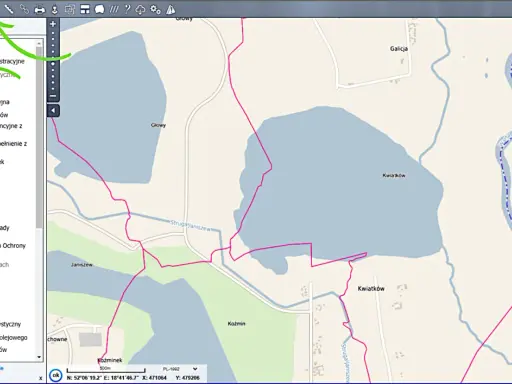Open the PL-1992 coordinate system dropdown
The image size is (512, 384).
pos(180,369)
